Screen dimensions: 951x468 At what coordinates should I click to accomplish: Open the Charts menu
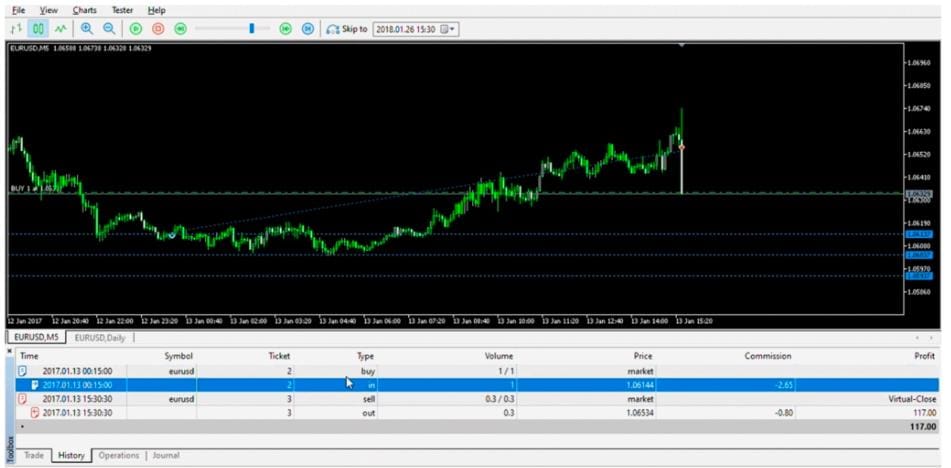pos(85,10)
